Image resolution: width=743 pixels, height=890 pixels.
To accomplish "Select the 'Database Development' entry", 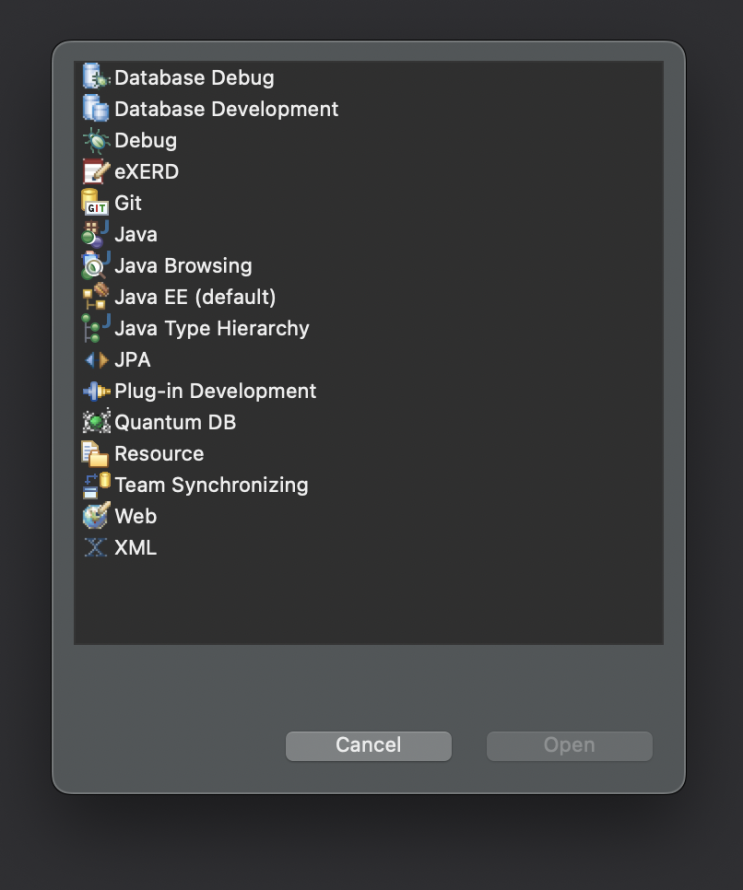I will 226,109.
